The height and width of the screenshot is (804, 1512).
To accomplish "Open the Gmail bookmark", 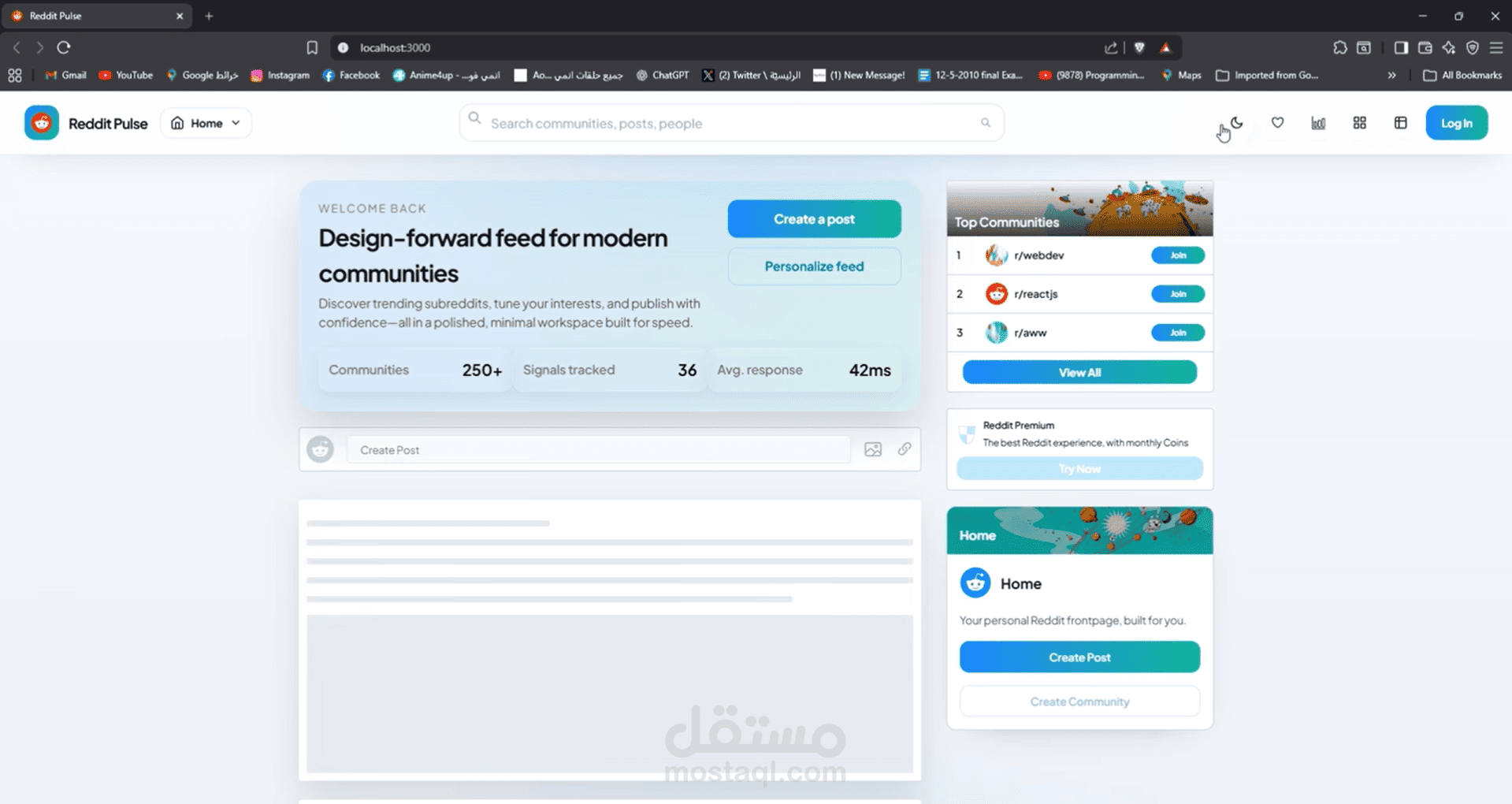I will (x=66, y=75).
